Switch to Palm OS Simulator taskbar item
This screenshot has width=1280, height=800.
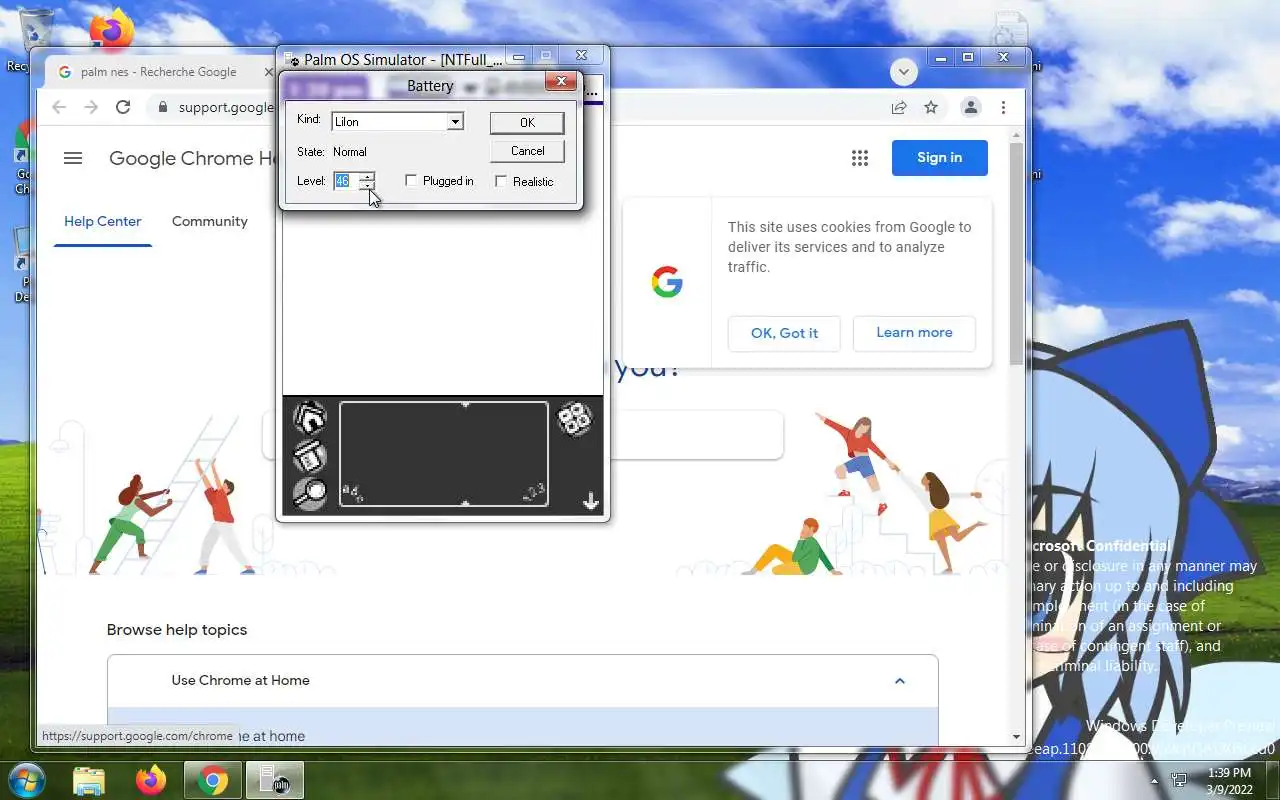coord(274,780)
